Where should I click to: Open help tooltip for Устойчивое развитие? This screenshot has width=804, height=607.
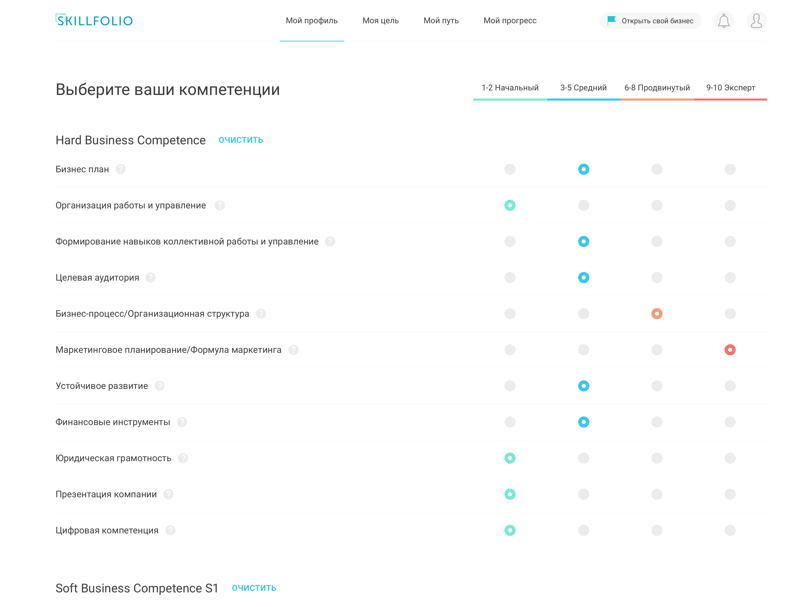(160, 386)
